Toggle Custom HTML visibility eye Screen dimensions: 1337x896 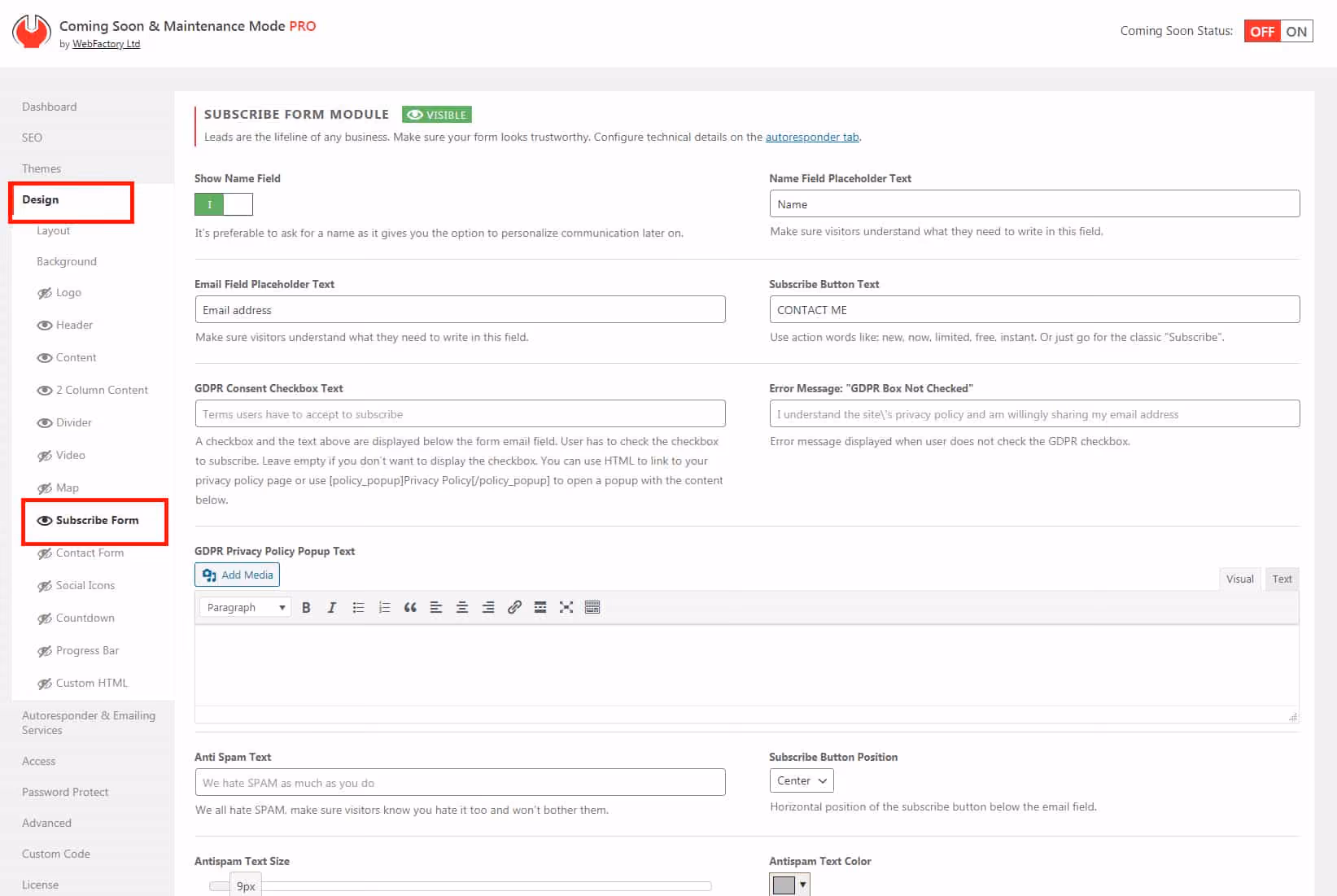45,684
